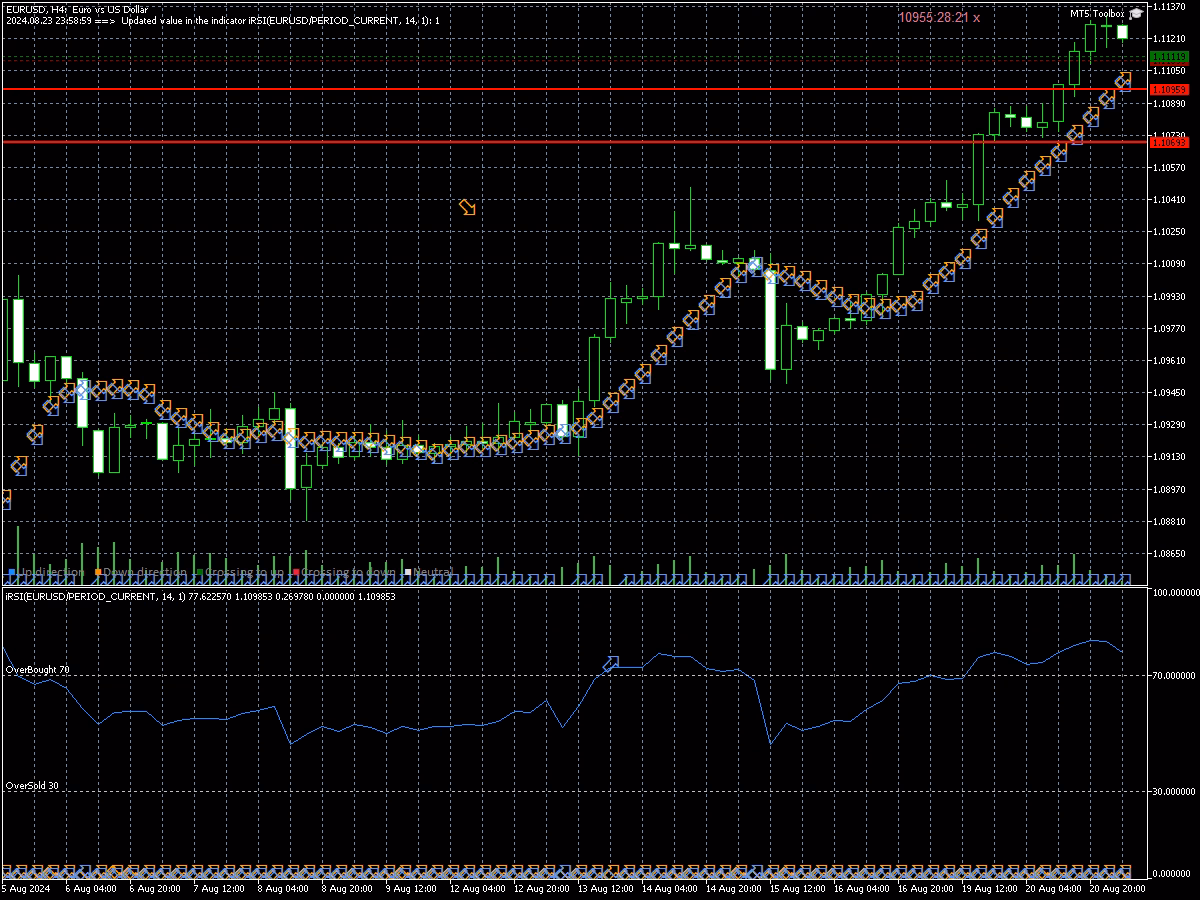This screenshot has height=900, width=1200.
Task: Select the blue Up direction legend icon
Action: [11, 571]
